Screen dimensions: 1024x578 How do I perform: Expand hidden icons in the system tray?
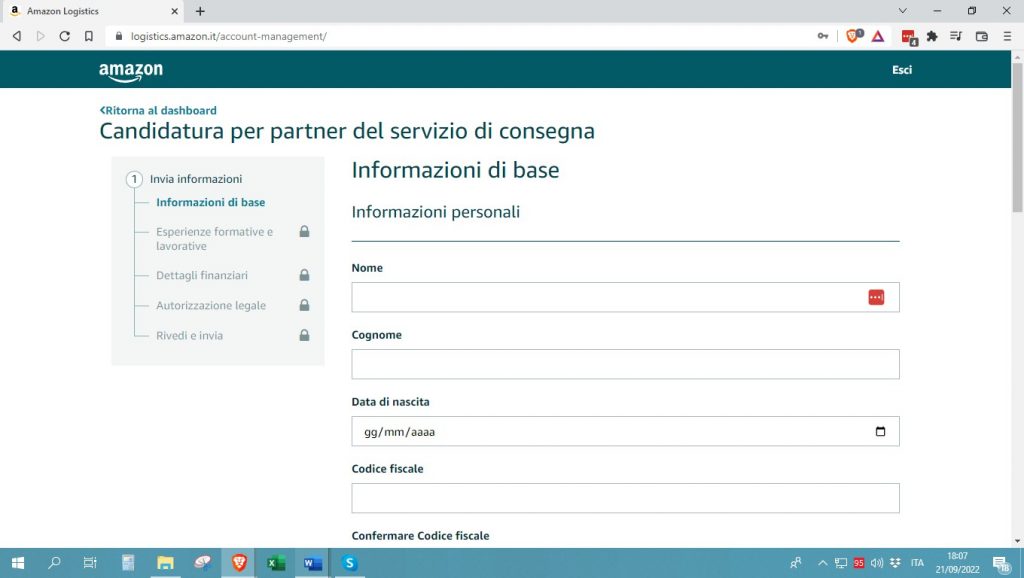point(822,563)
